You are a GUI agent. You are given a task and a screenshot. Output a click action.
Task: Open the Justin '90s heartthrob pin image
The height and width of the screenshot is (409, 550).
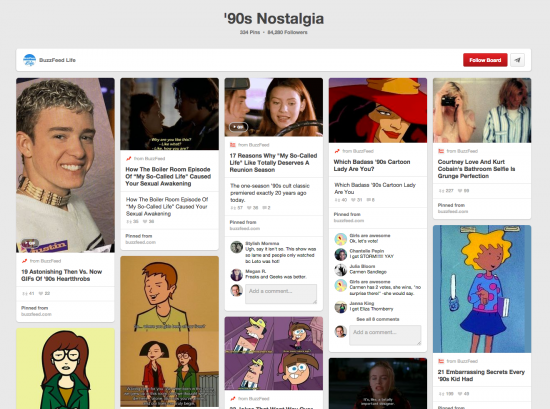65,165
